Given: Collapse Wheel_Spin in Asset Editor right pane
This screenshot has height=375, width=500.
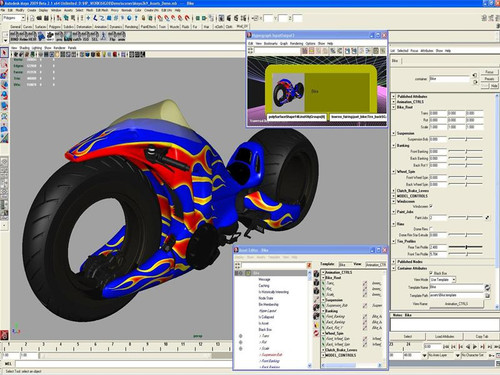Looking at the screenshot, I should pos(323,333).
